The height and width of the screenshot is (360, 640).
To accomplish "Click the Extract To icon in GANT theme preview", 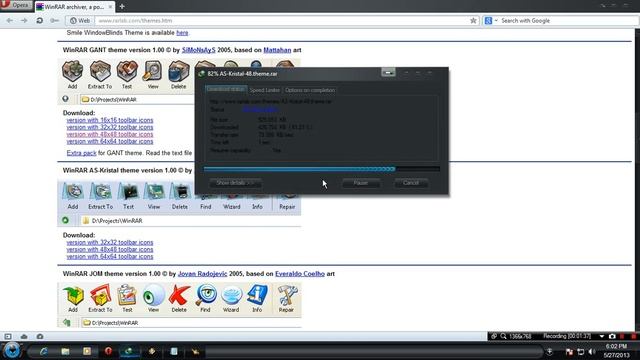I will [100, 71].
